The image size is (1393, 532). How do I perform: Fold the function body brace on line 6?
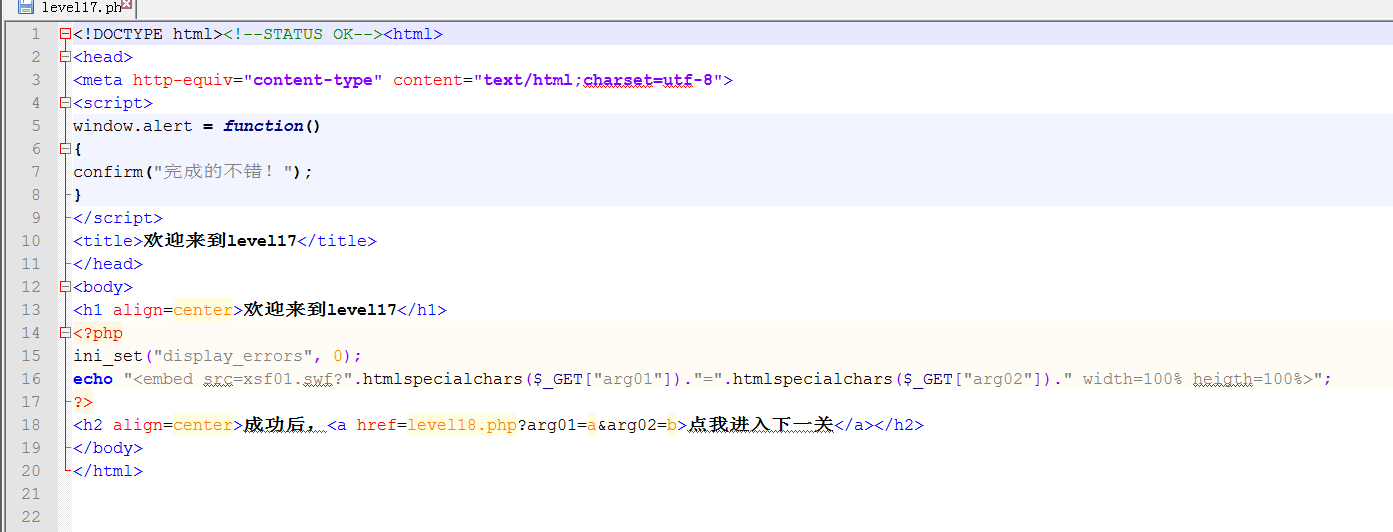[65, 149]
